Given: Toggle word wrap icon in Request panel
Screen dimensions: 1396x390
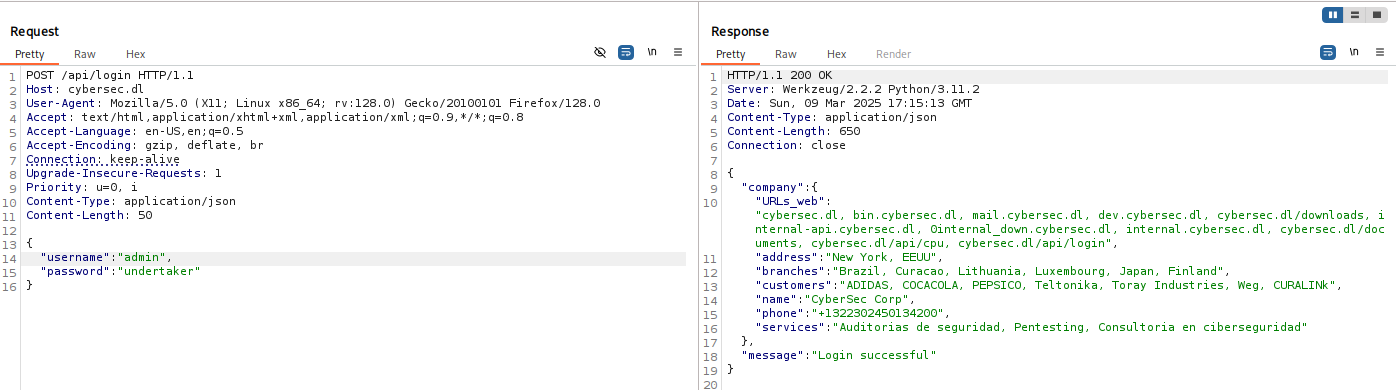Looking at the screenshot, I should [626, 52].
